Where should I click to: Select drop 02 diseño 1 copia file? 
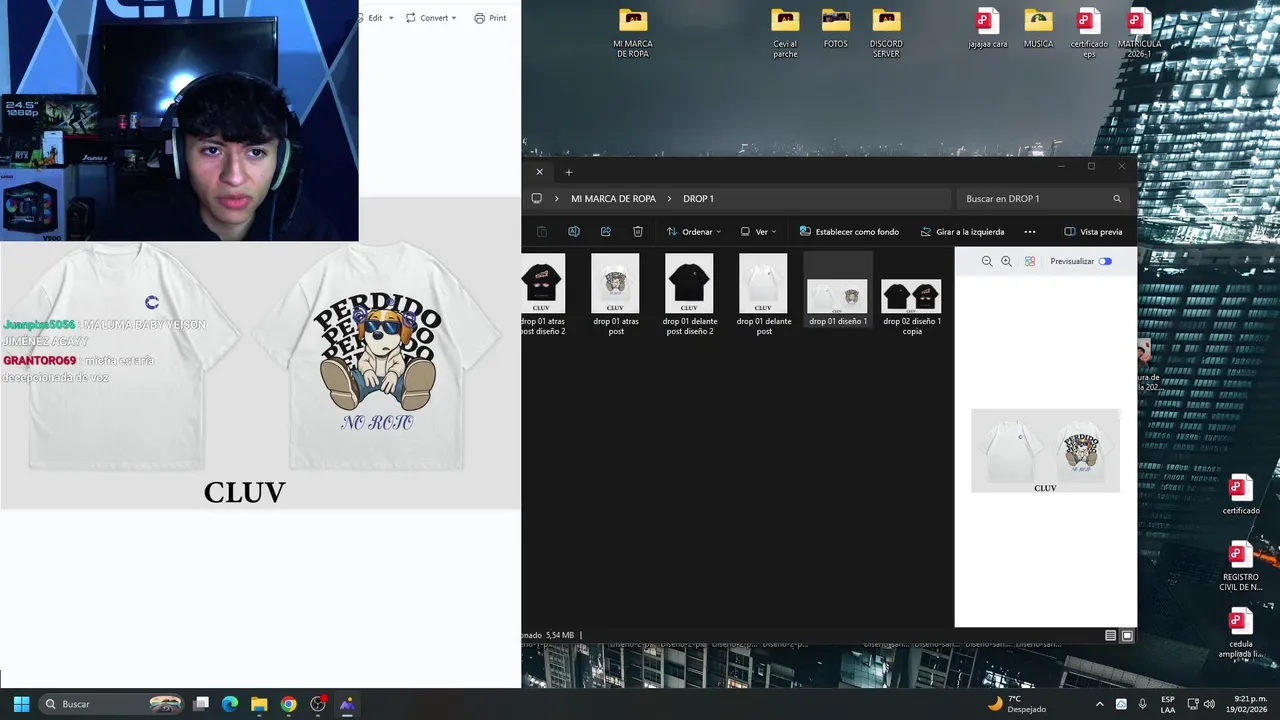(911, 305)
